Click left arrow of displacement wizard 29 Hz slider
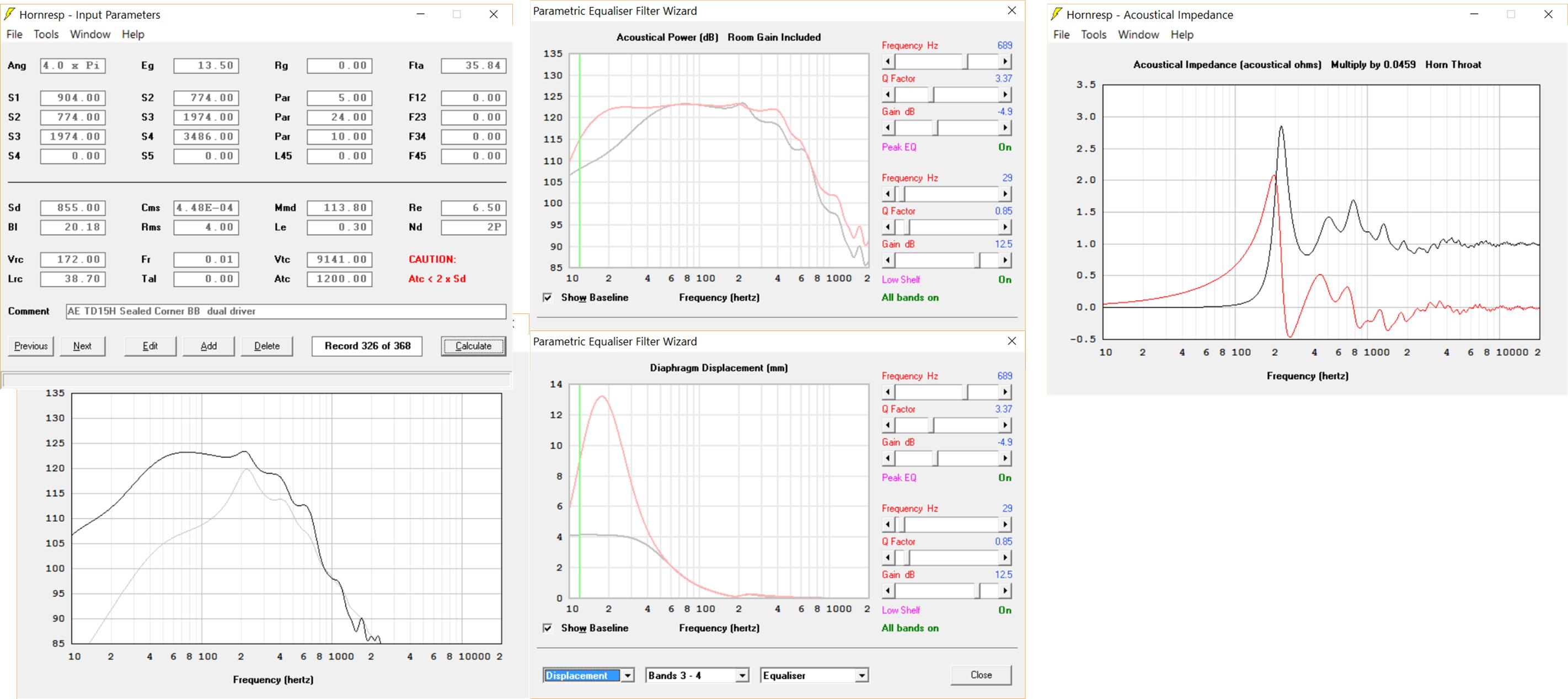The width and height of the screenshot is (1568, 699). (888, 524)
